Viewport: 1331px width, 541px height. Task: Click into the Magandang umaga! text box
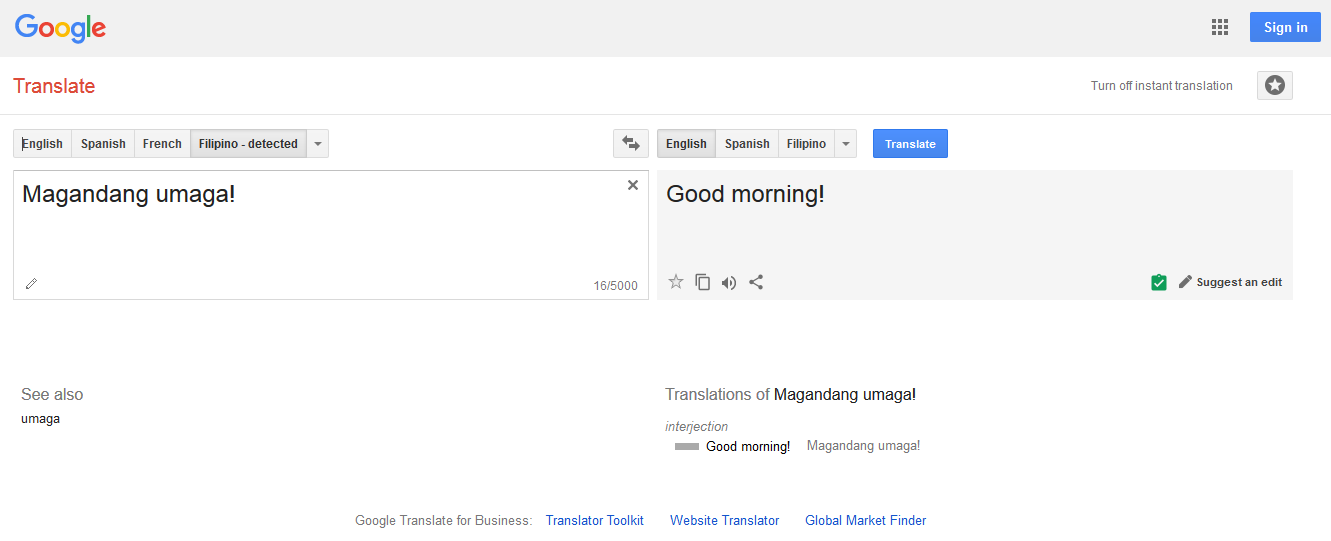point(330,235)
